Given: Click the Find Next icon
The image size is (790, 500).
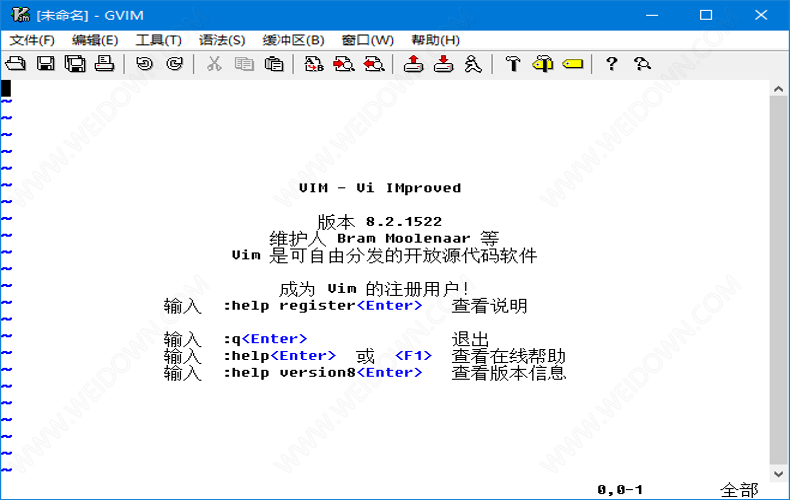Looking at the screenshot, I should point(344,64).
